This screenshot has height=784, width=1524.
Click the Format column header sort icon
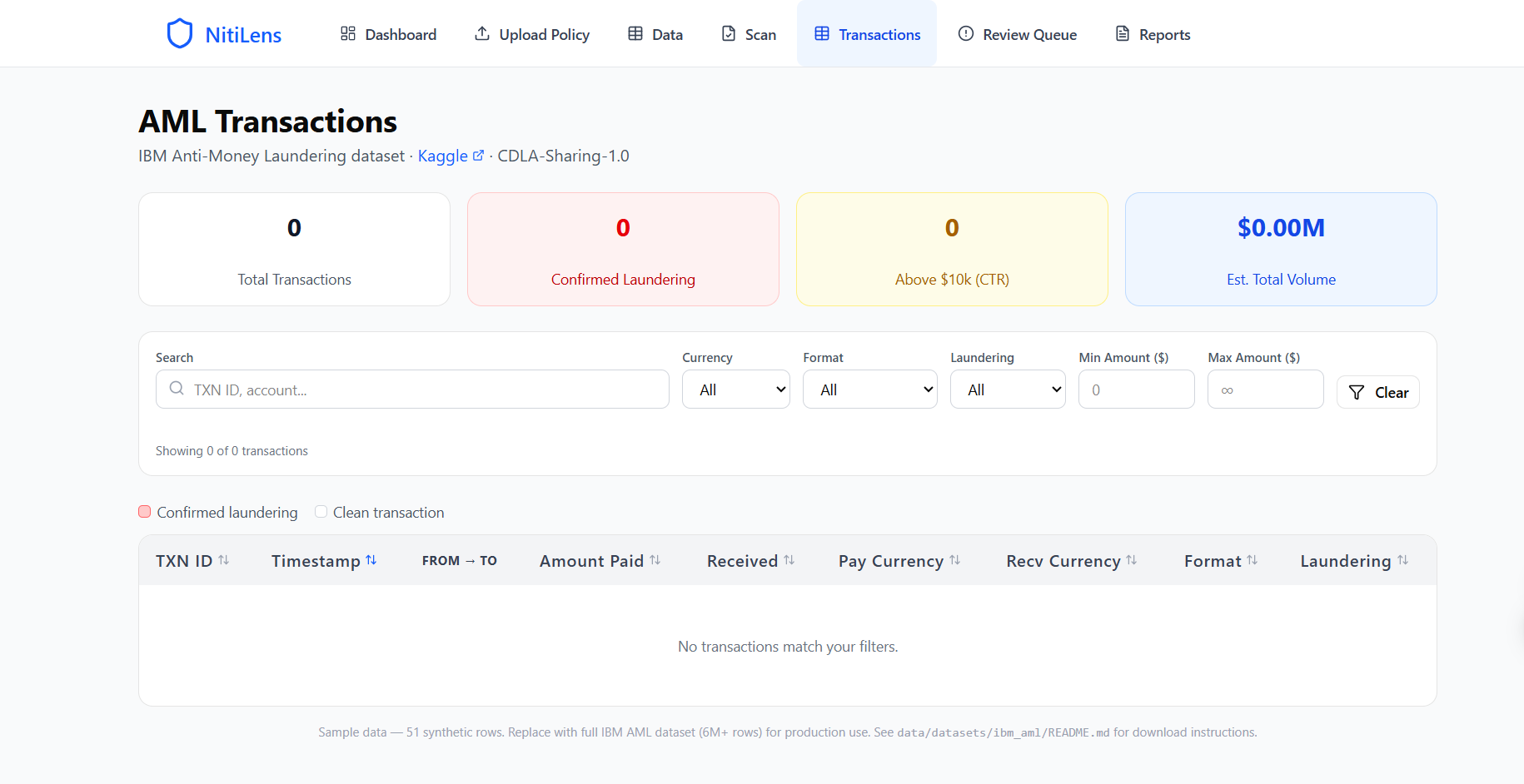[1253, 560]
